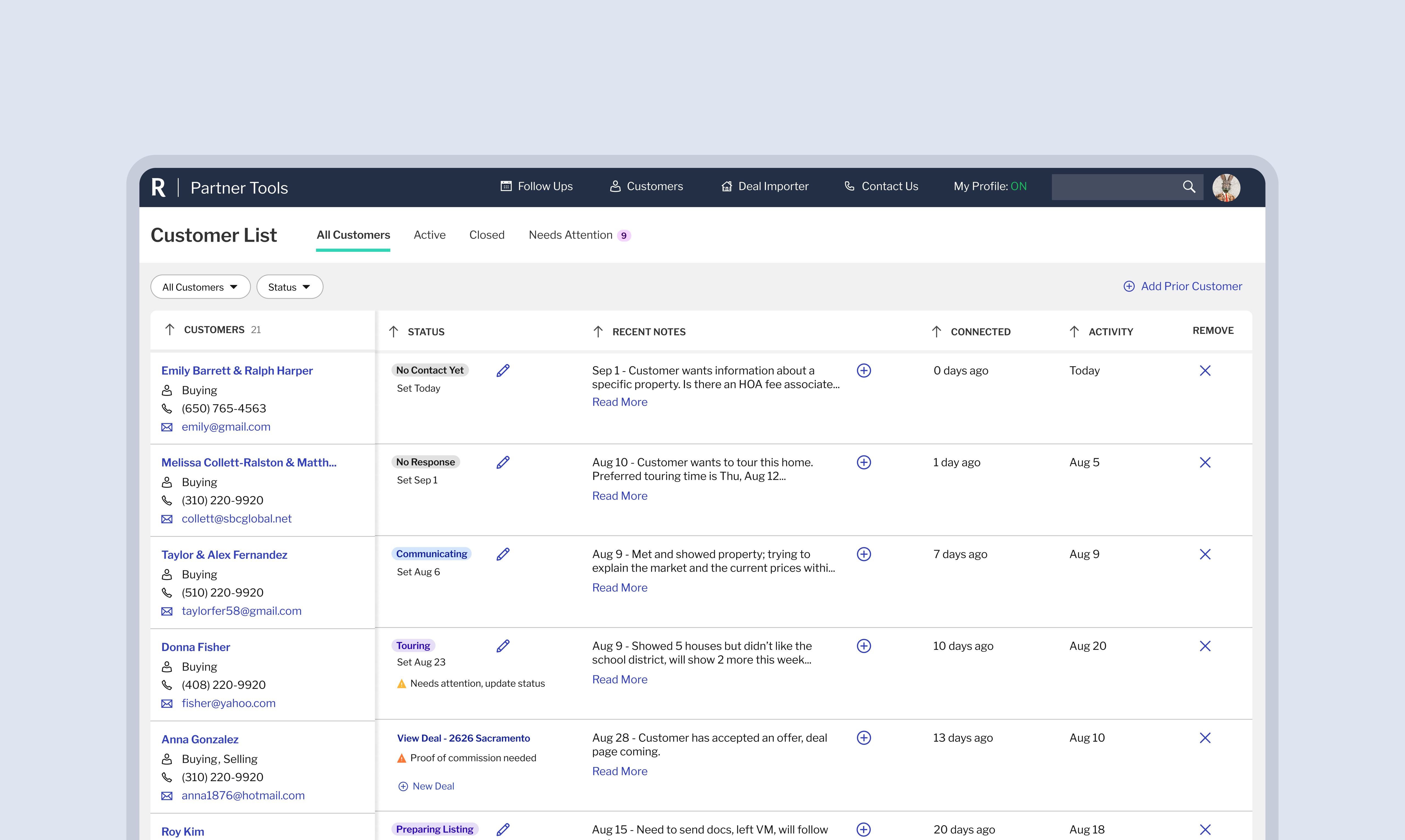Image resolution: width=1405 pixels, height=840 pixels.
Task: Open View Deal - 2626 Sacramento
Action: [x=463, y=738]
